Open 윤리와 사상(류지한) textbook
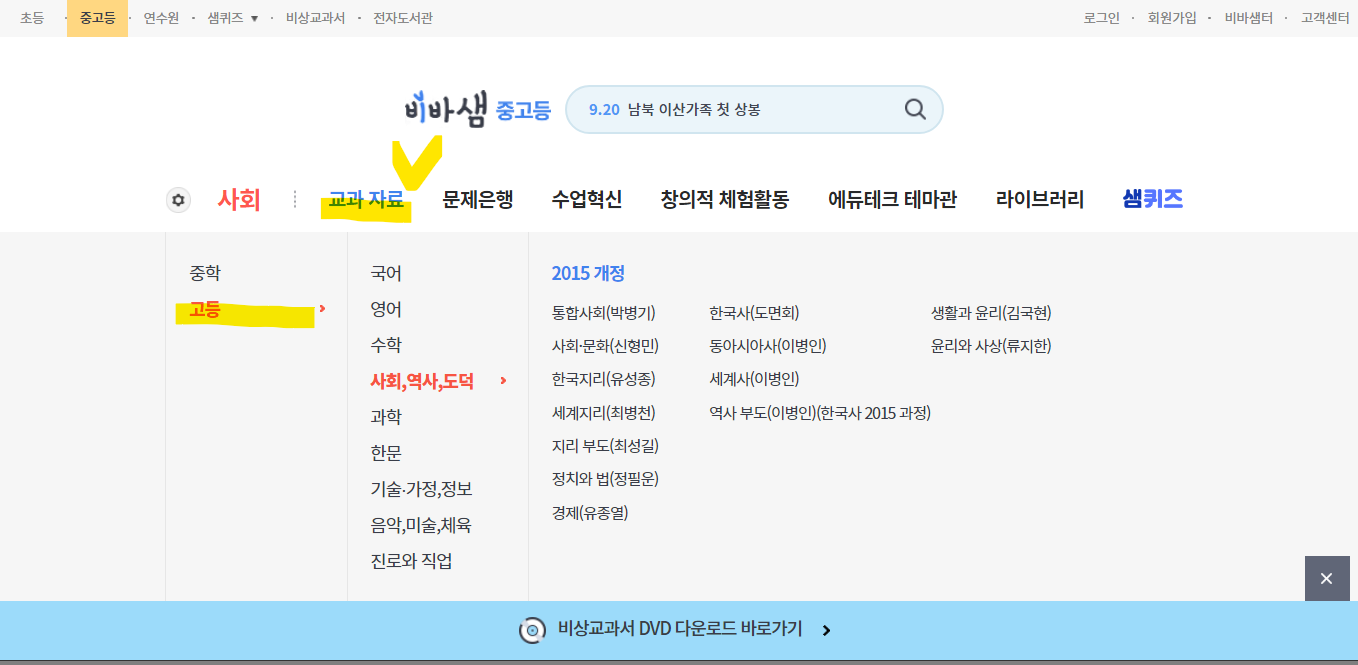 pyautogui.click(x=991, y=346)
